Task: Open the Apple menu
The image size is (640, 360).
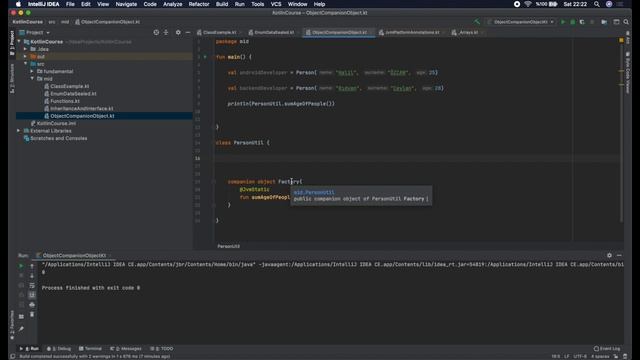Action: (18, 4)
